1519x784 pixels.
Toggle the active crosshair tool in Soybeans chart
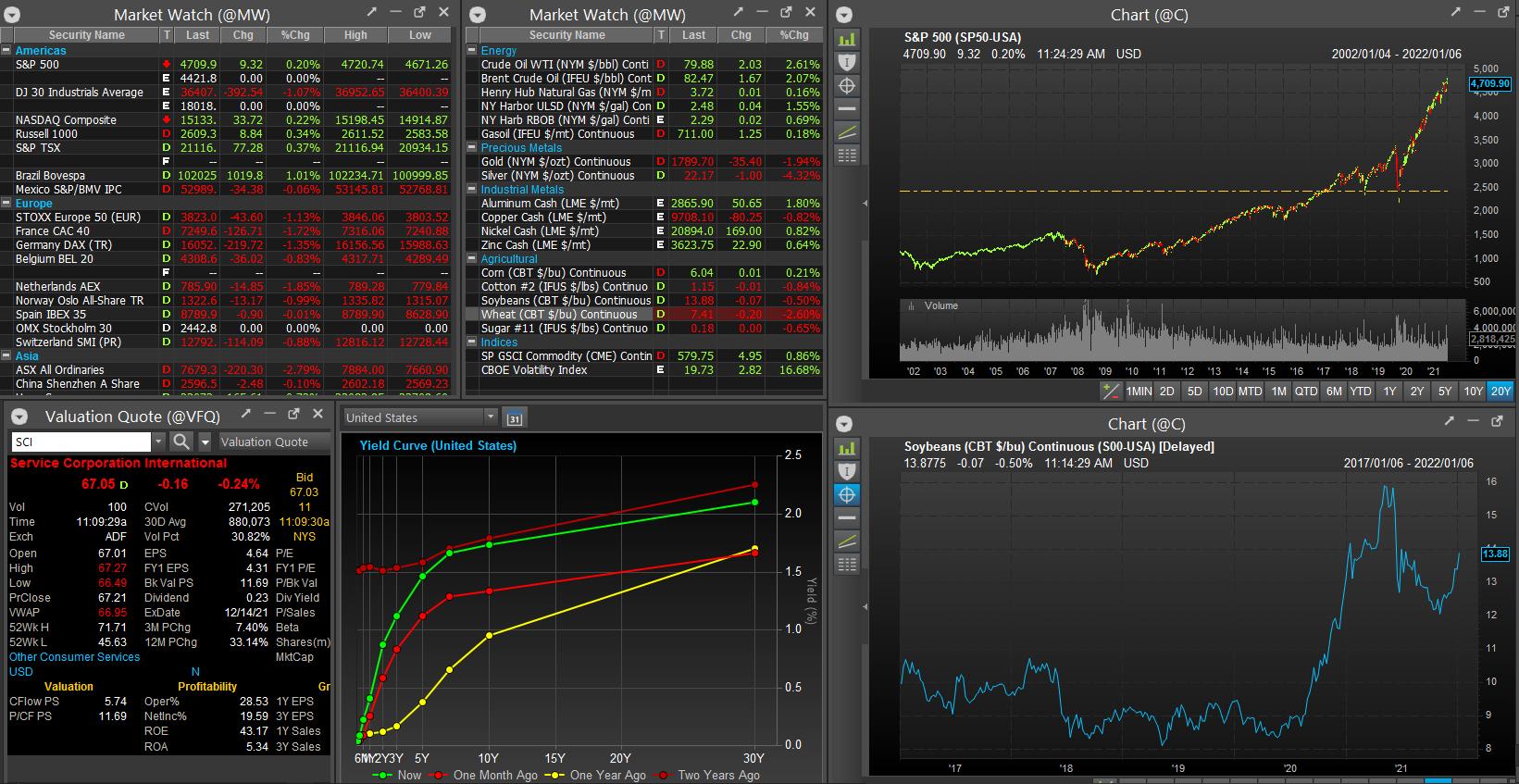[x=846, y=494]
